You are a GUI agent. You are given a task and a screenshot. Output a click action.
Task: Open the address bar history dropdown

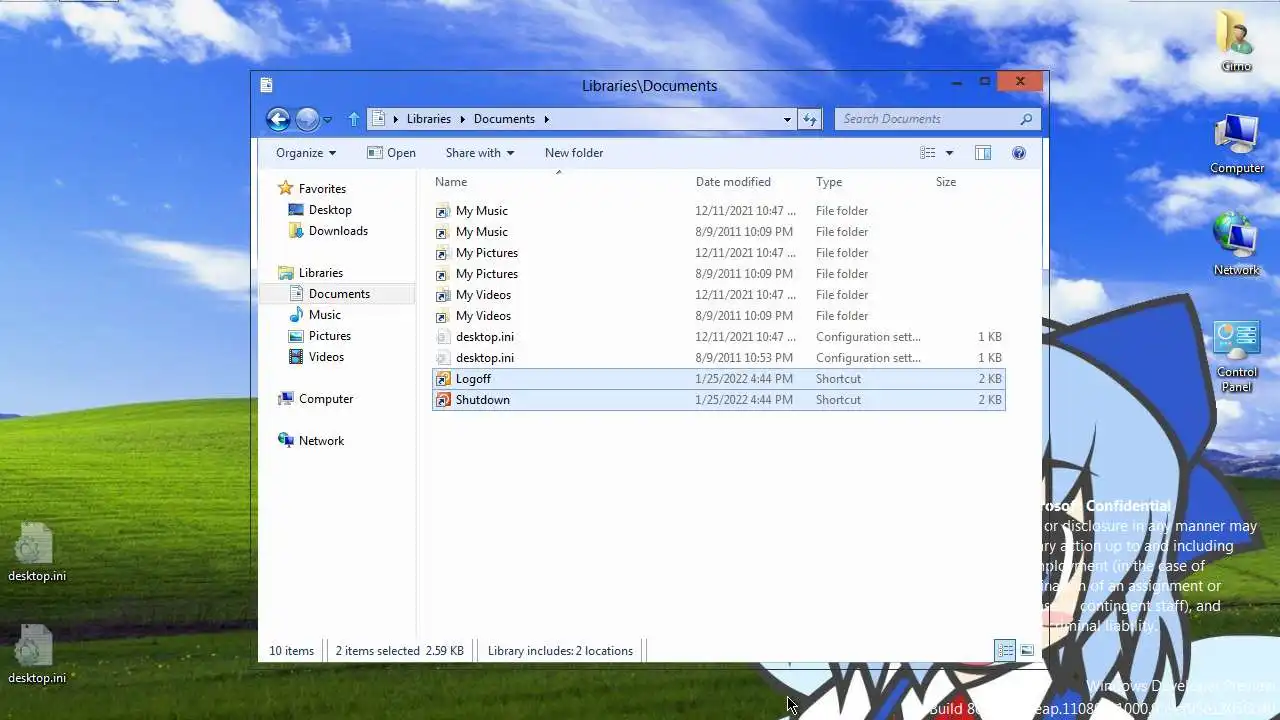tap(787, 119)
